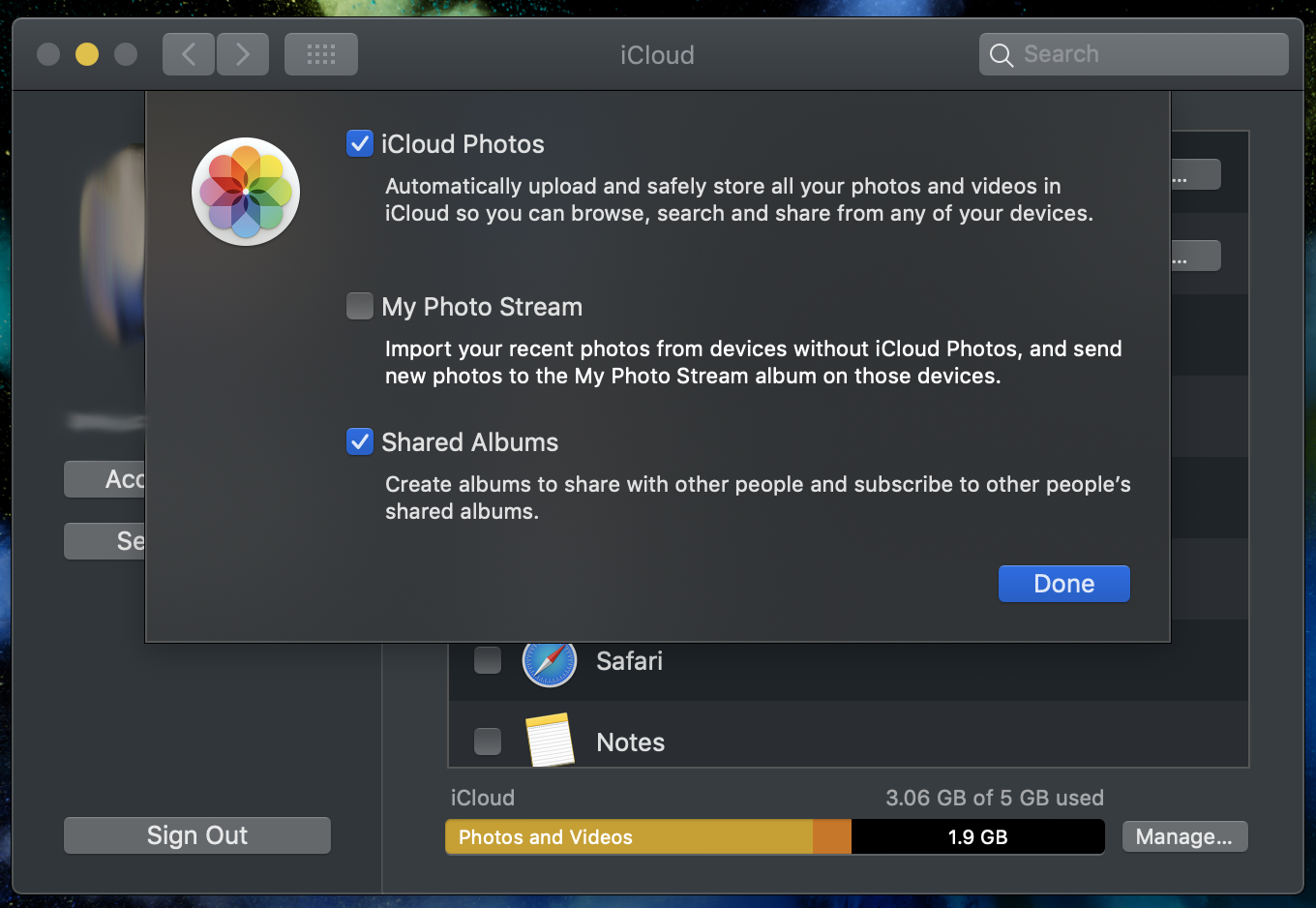Click the Photos and Videos storage bar segment
The image size is (1316, 908).
point(629,837)
